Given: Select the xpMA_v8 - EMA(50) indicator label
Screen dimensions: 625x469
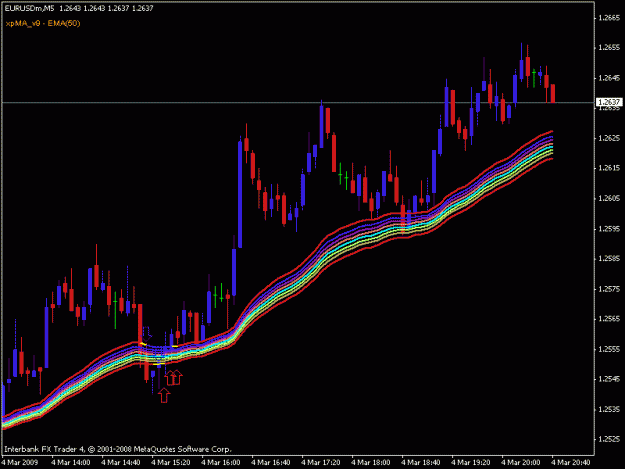Looking at the screenshot, I should (43, 23).
